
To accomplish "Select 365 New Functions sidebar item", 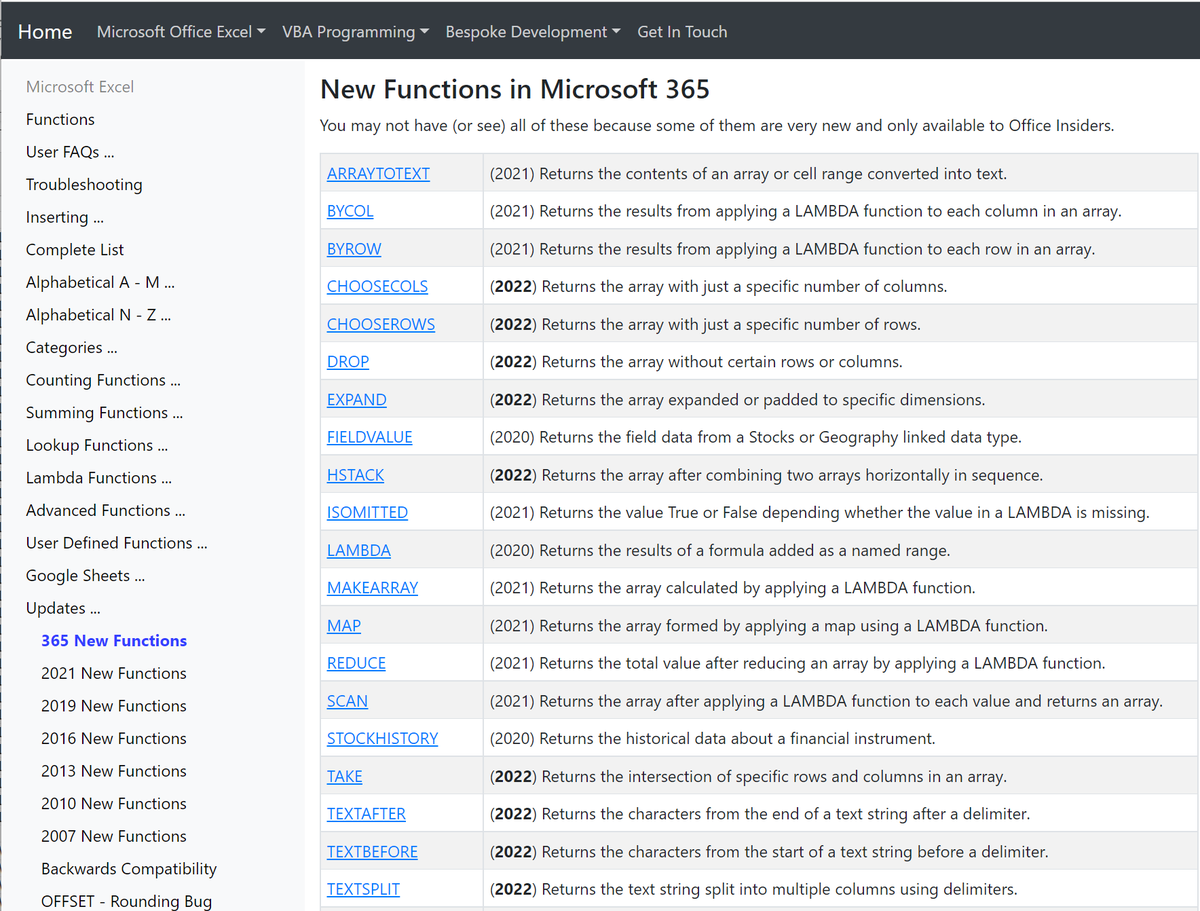I will click(x=114, y=641).
